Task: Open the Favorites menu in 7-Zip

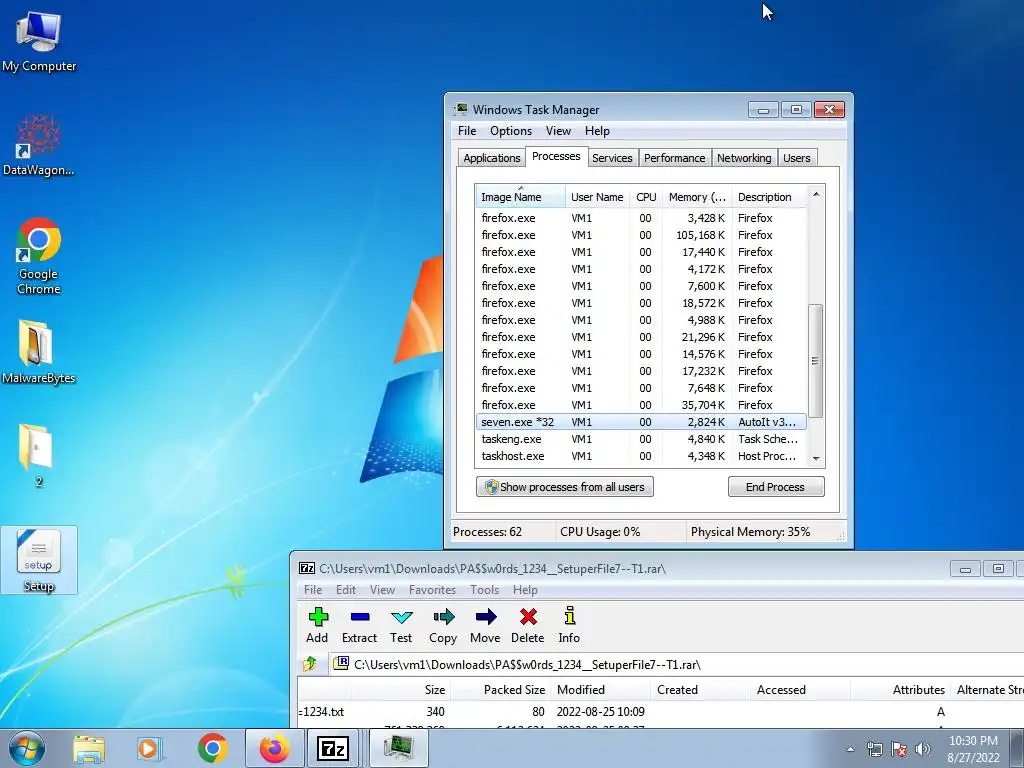Action: pyautogui.click(x=432, y=590)
